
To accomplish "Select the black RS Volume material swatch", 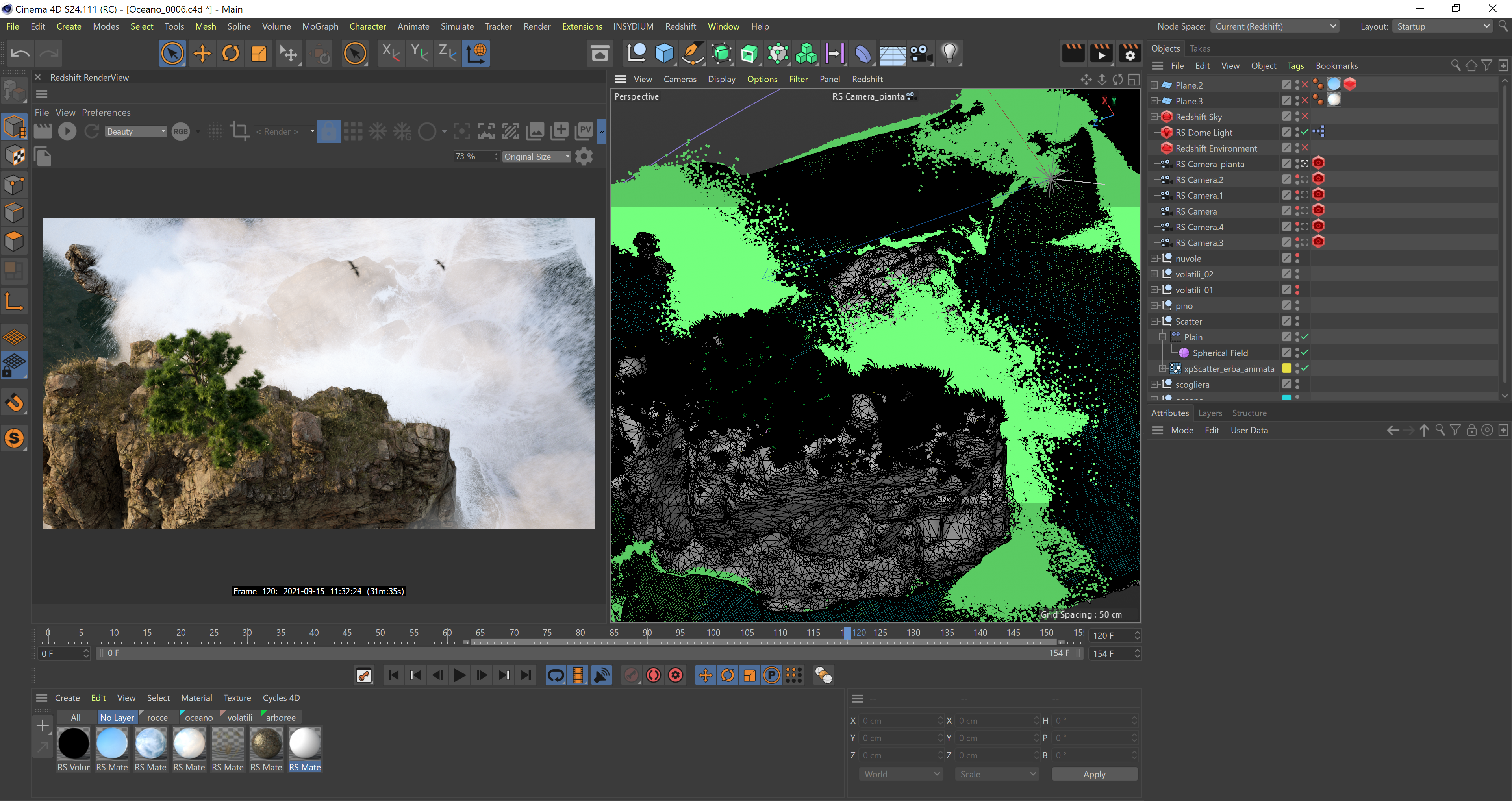I will tap(73, 744).
